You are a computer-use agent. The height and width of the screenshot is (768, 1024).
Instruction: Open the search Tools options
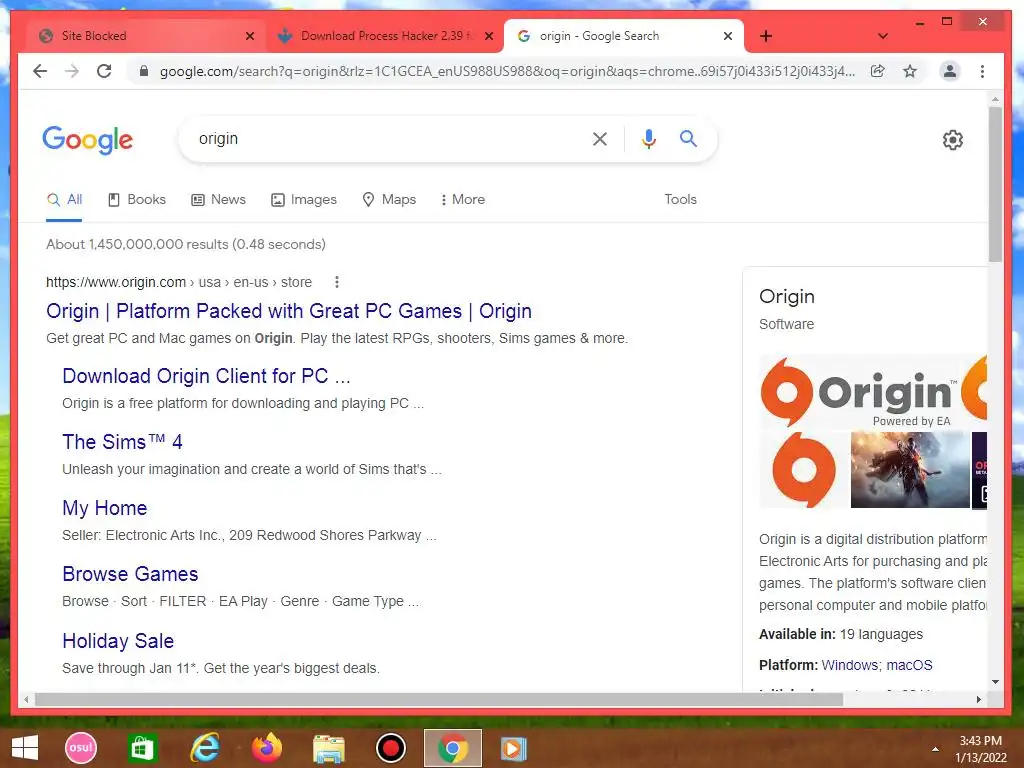pyautogui.click(x=680, y=200)
